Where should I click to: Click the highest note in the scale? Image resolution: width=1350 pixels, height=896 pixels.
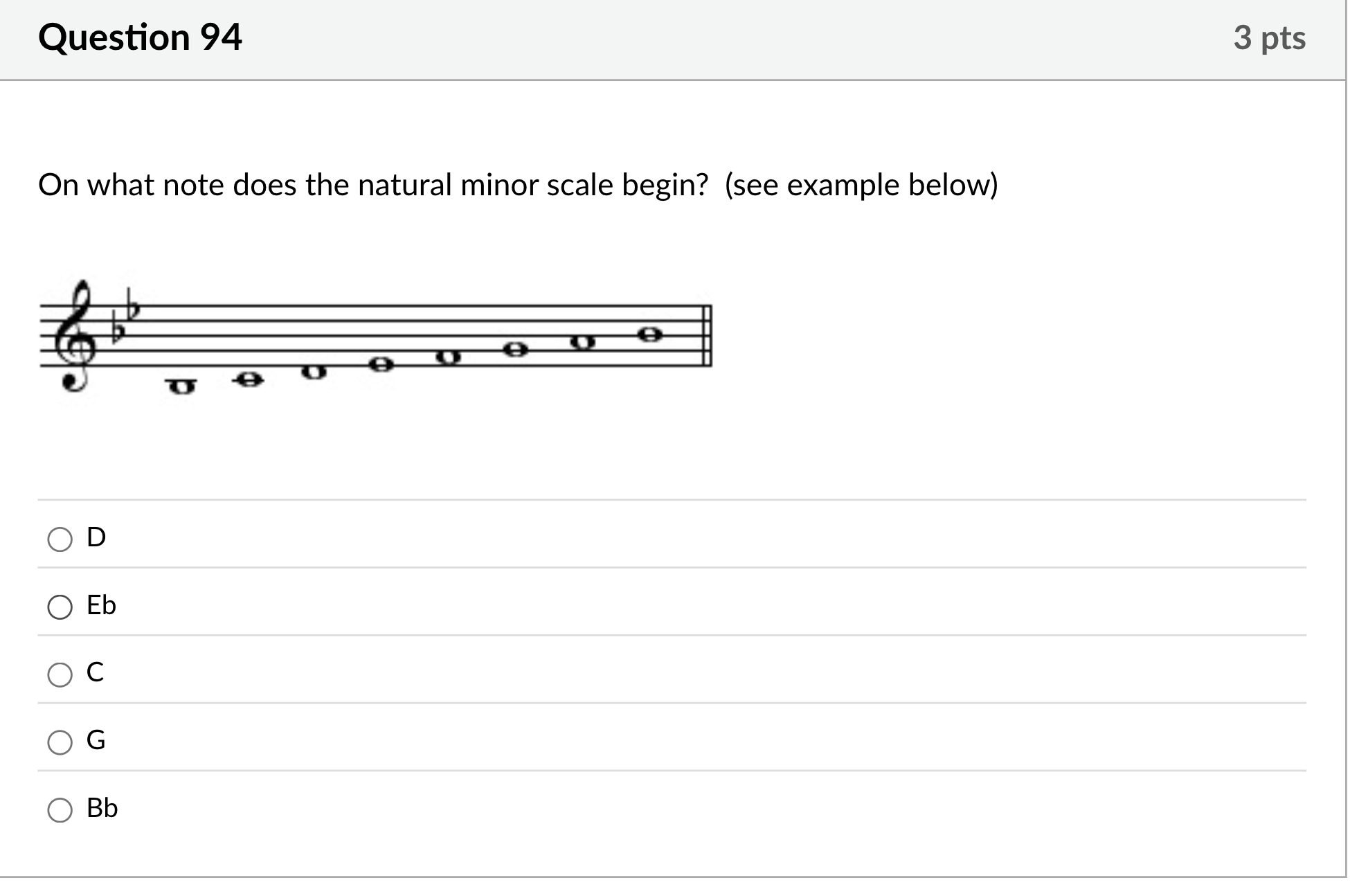click(651, 334)
